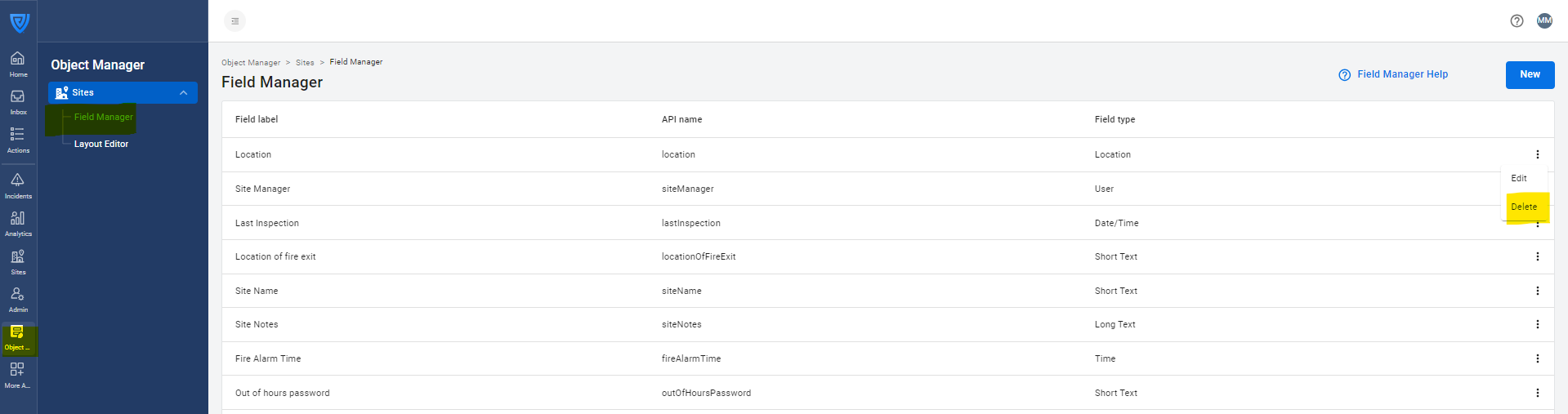The width and height of the screenshot is (1568, 414).
Task: Select Layout Editor in the Sites tree
Action: (x=101, y=144)
